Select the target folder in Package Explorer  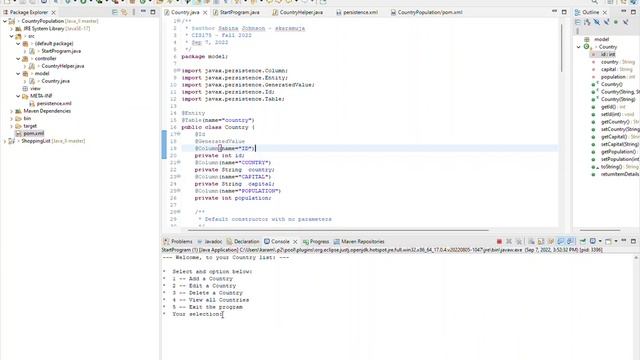click(30, 126)
